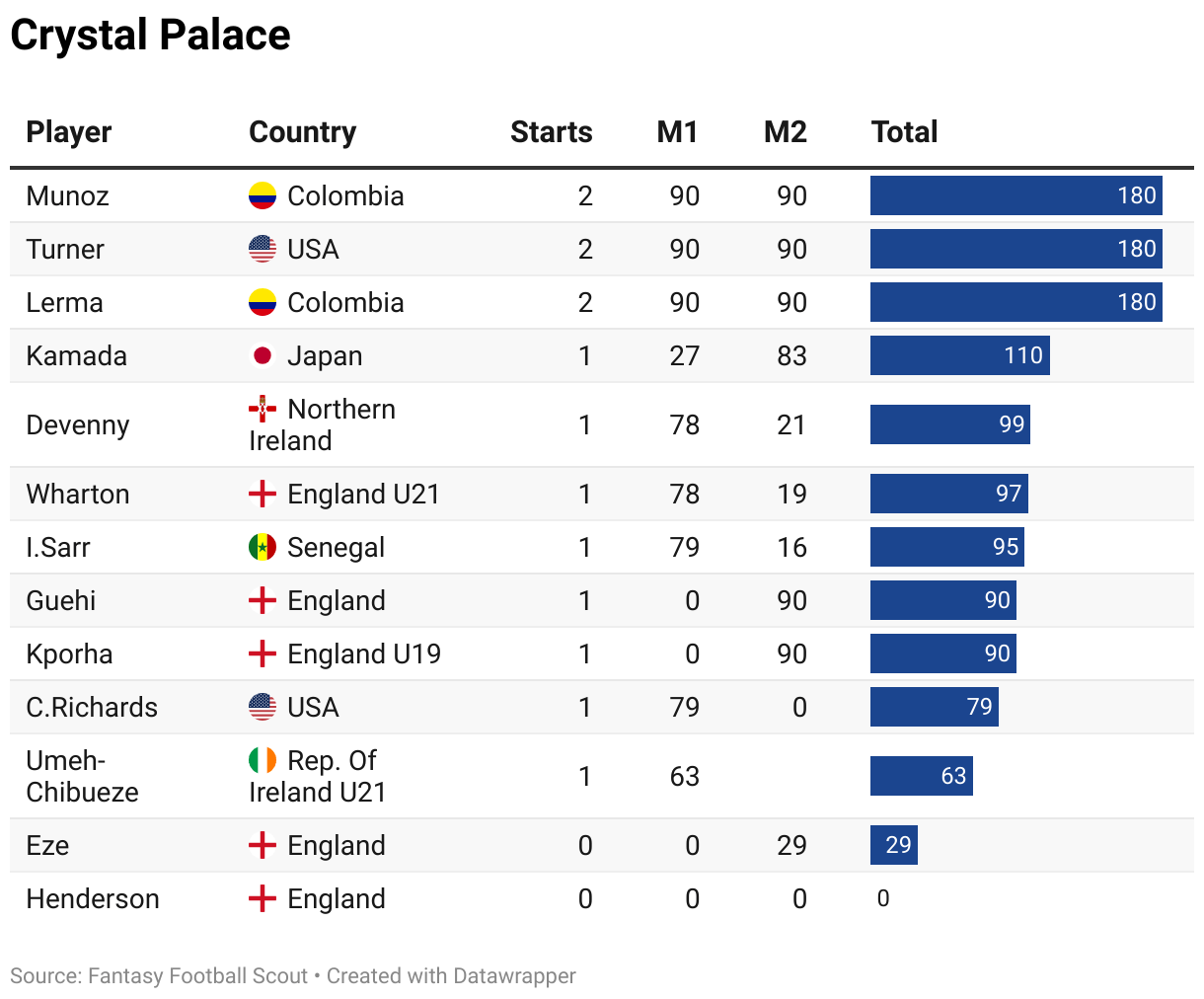The height and width of the screenshot is (999, 1204).
Task: Click the USA flag for C.Richards
Action: point(262,707)
